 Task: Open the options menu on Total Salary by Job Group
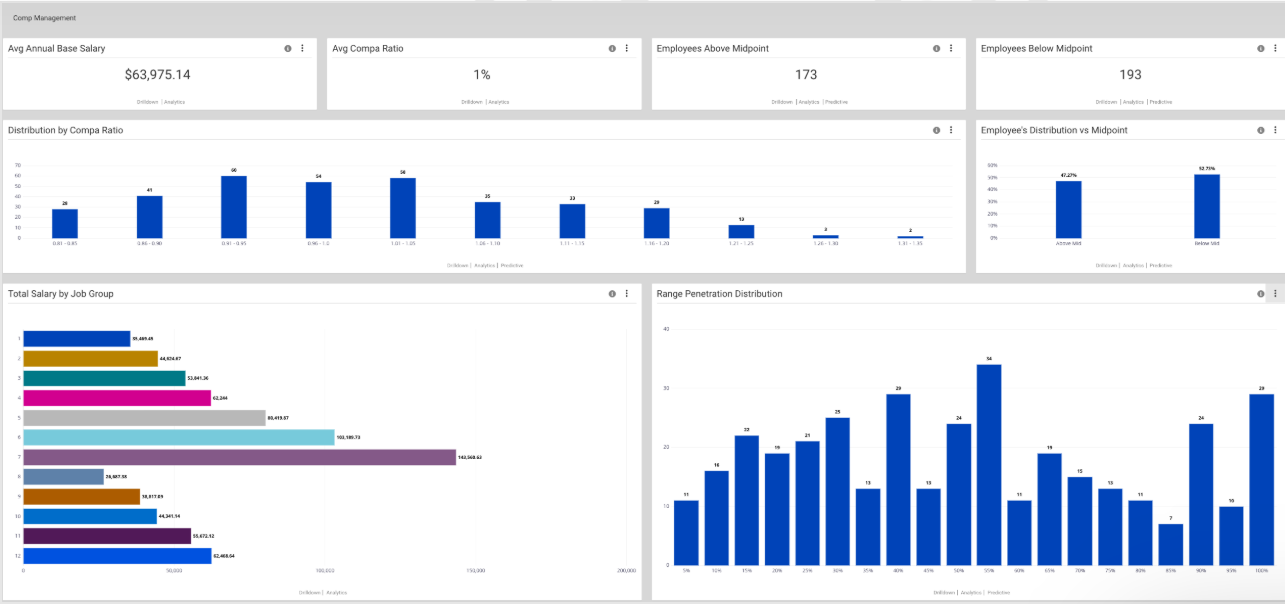pyautogui.click(x=627, y=293)
